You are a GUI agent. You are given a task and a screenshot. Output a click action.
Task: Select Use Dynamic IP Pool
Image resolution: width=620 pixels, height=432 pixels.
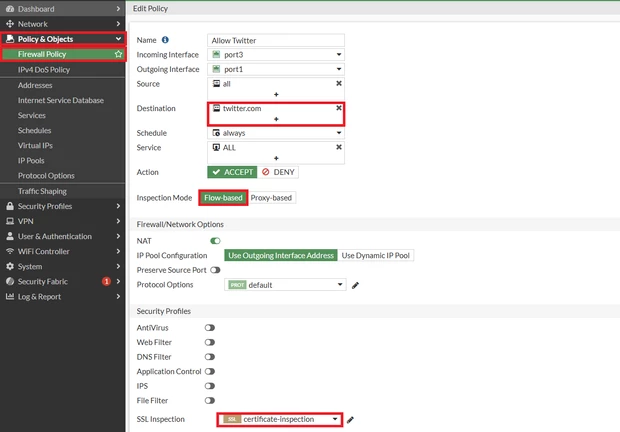376,255
